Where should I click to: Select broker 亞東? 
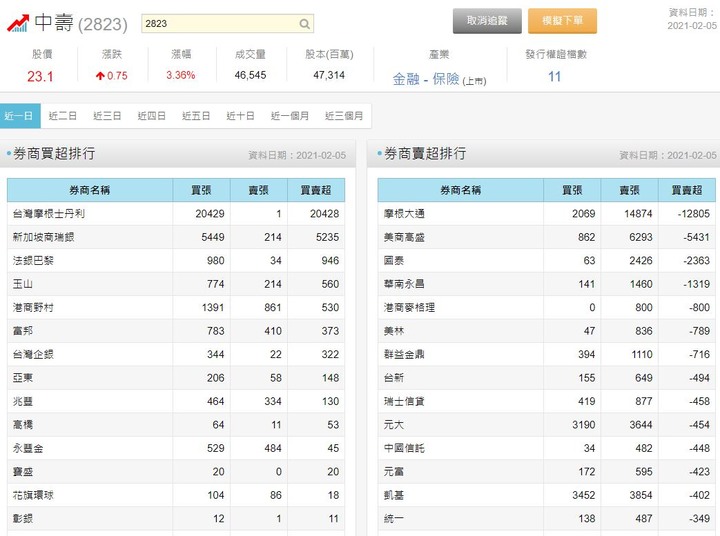pyautogui.click(x=22, y=378)
